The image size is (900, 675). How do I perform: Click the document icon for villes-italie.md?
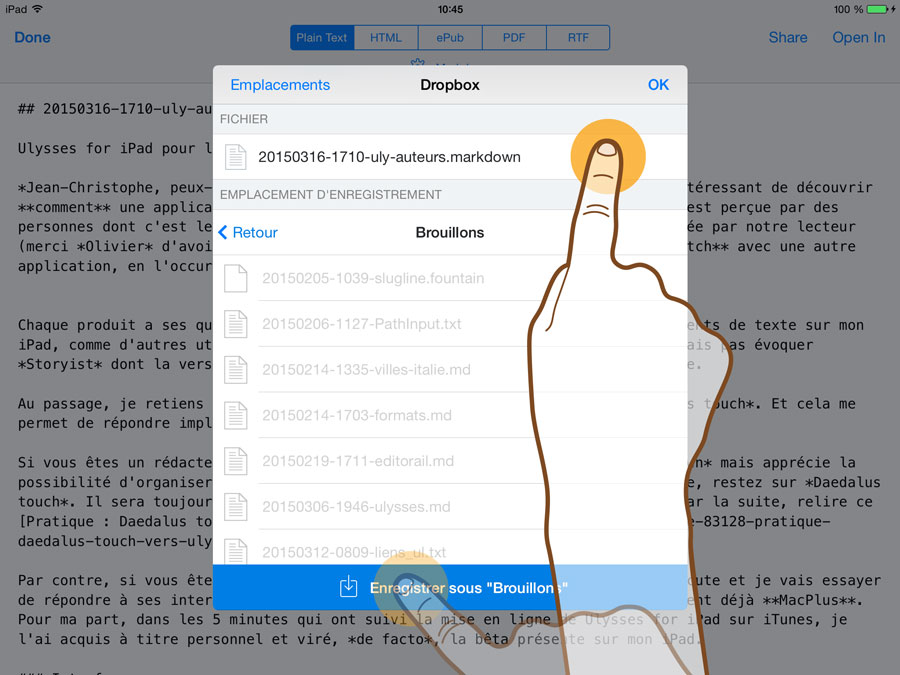point(235,370)
